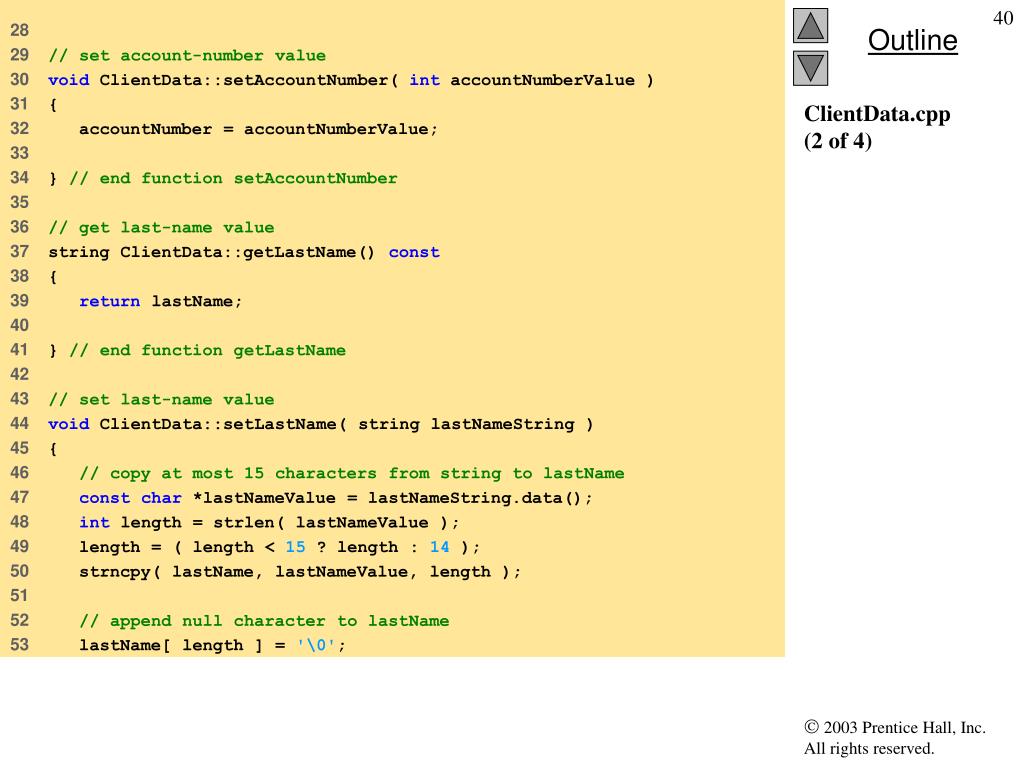Click the setLastName function signature line

point(321,424)
